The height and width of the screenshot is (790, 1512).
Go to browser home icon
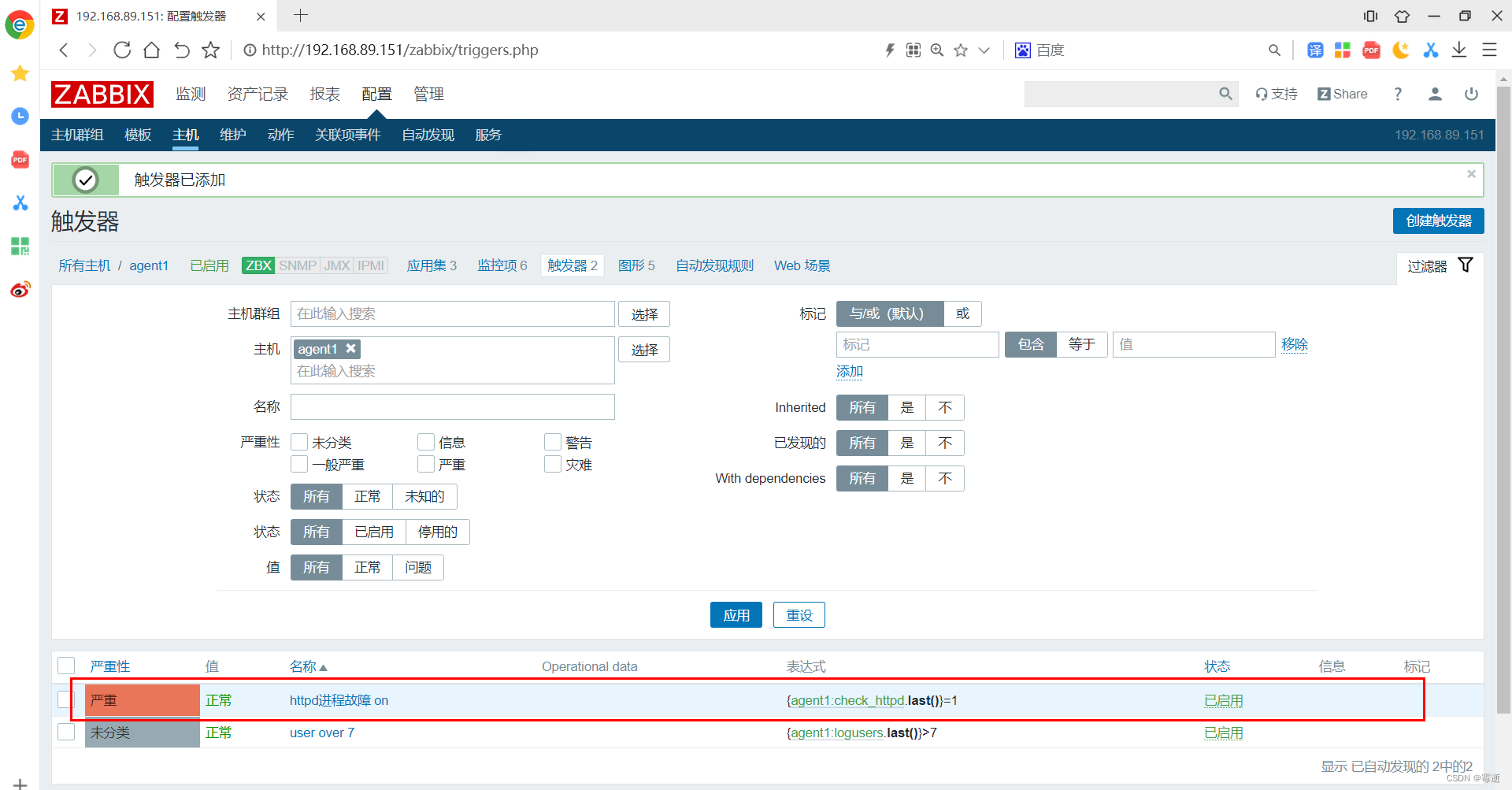click(x=151, y=50)
